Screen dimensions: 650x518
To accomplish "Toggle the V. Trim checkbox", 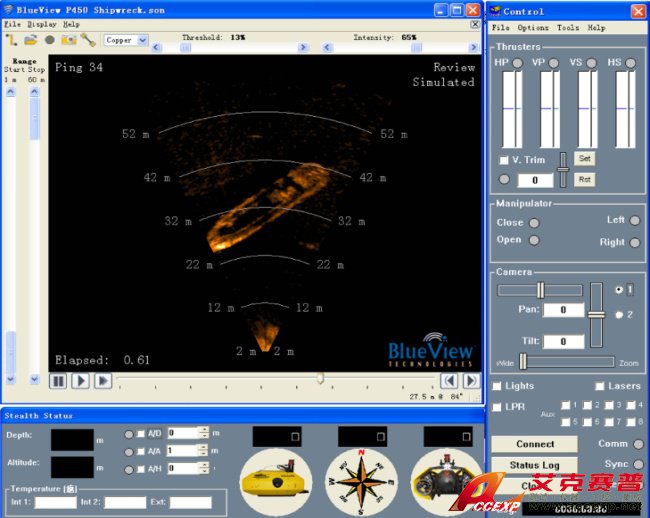I will [504, 160].
